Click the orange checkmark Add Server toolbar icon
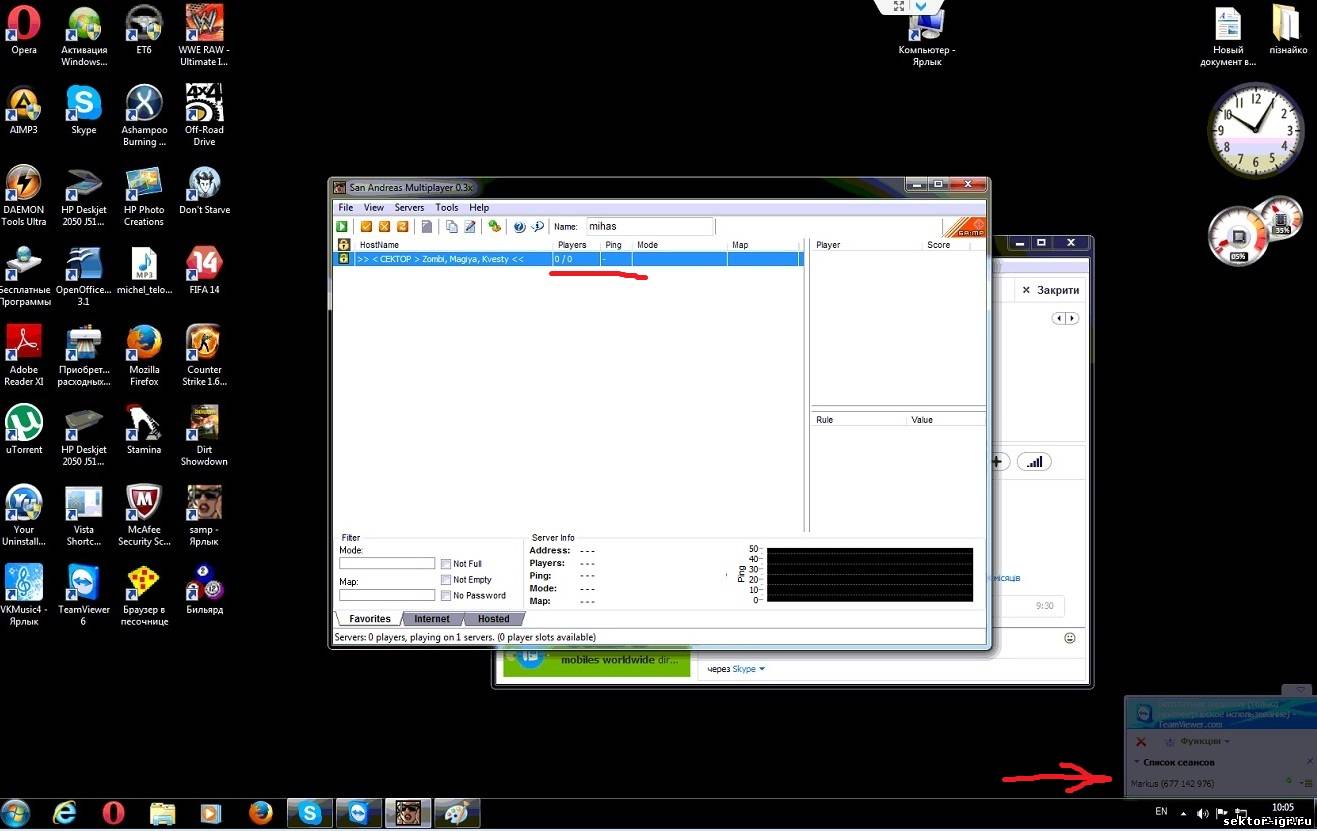The height and width of the screenshot is (831, 1317). click(x=366, y=227)
